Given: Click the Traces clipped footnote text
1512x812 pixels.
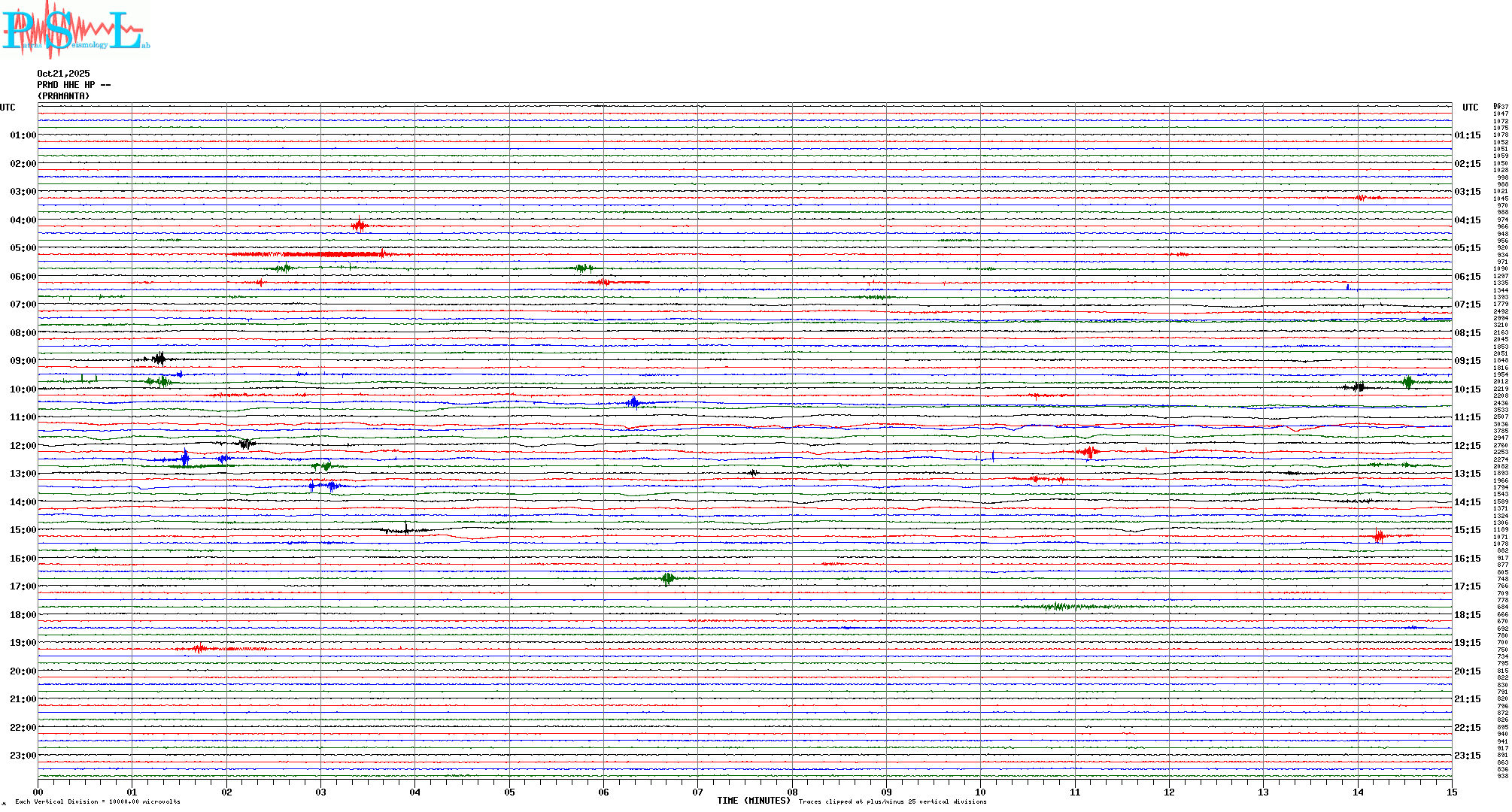Looking at the screenshot, I should [892, 801].
